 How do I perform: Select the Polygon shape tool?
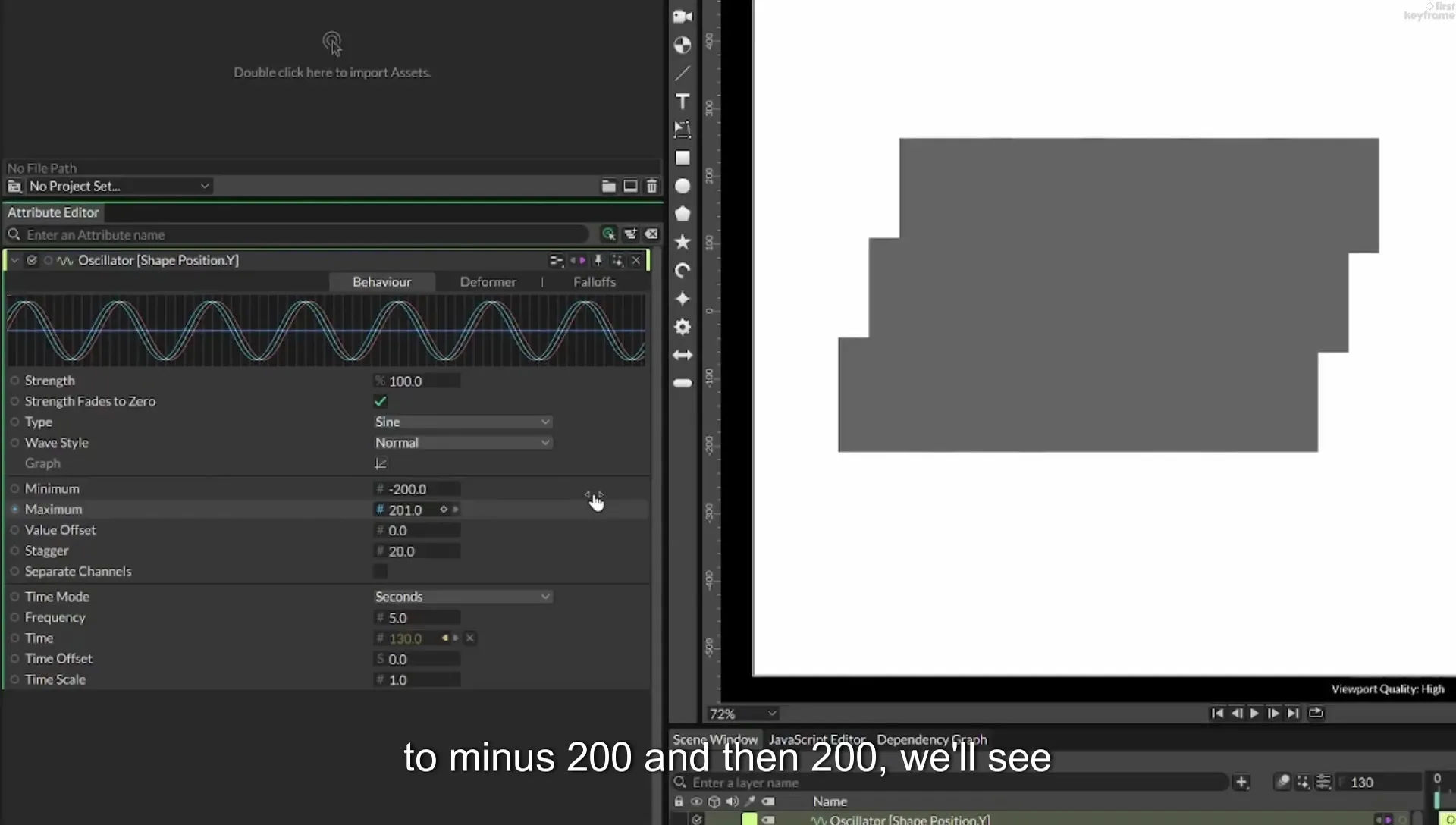[x=682, y=214]
